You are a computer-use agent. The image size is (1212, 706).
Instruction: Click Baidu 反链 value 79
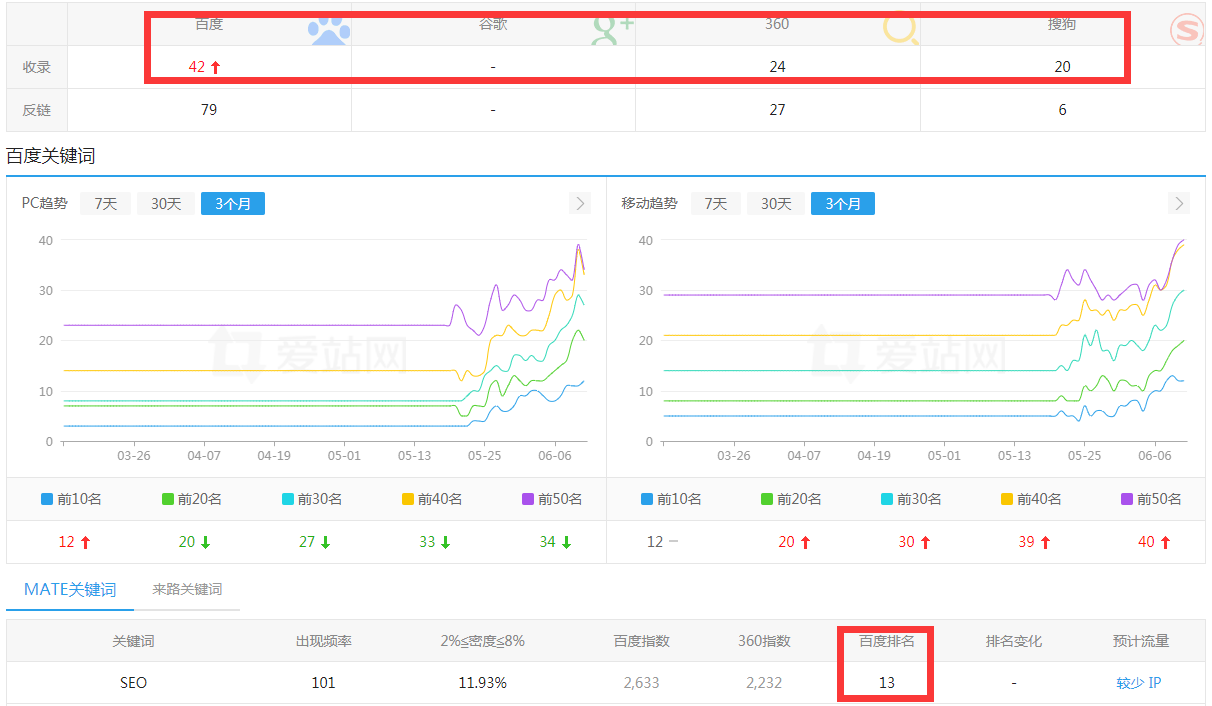[x=209, y=110]
